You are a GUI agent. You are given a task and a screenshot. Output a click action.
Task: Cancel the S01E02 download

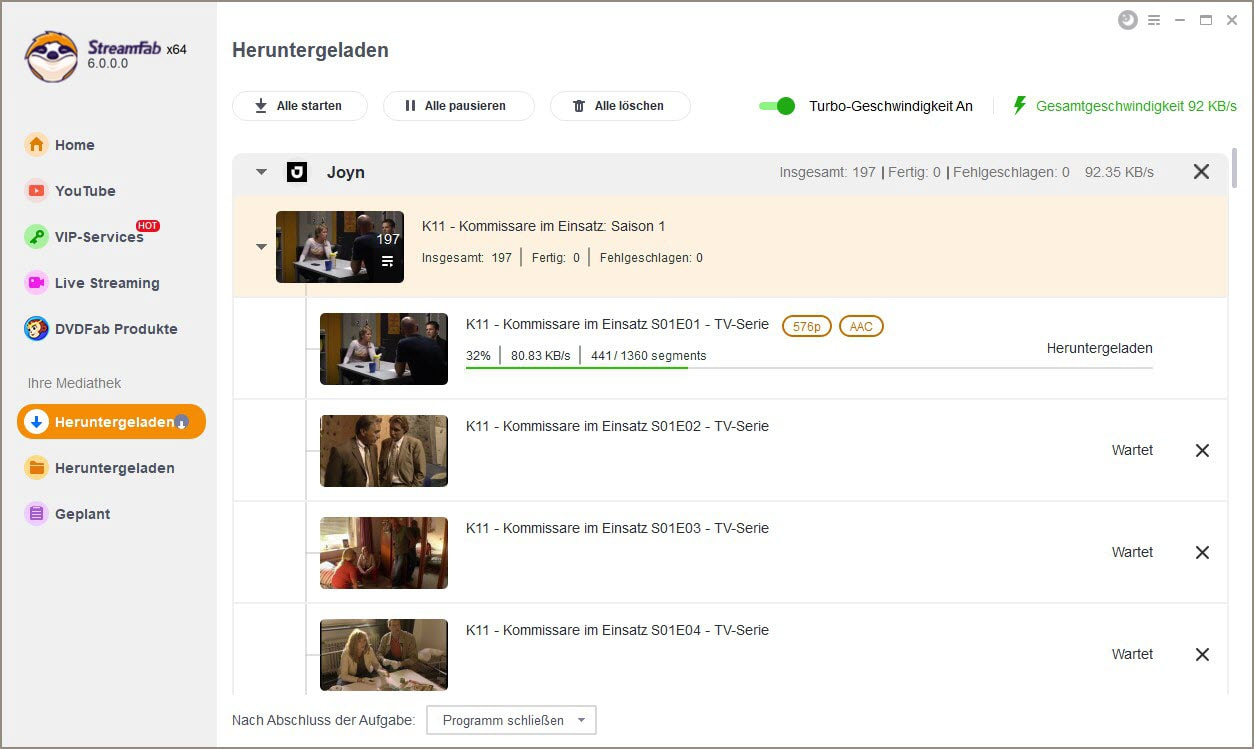coord(1202,451)
